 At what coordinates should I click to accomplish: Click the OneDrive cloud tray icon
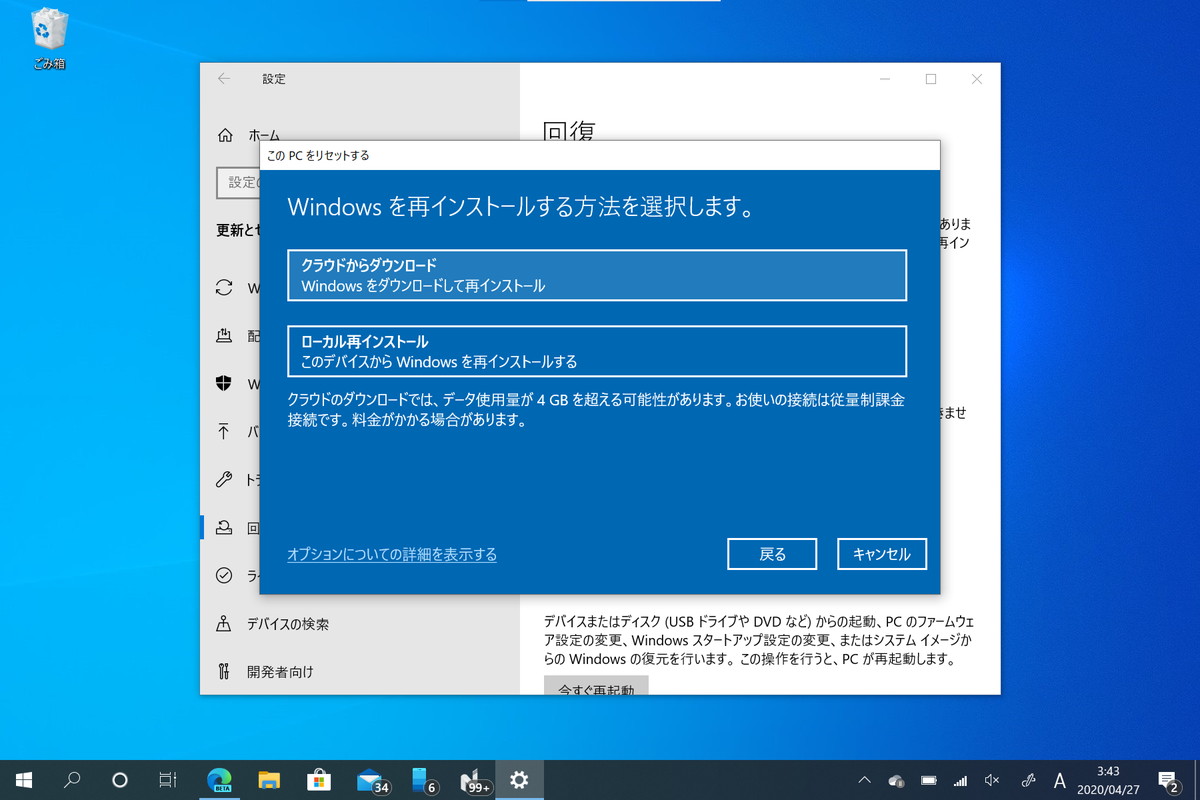[x=897, y=780]
